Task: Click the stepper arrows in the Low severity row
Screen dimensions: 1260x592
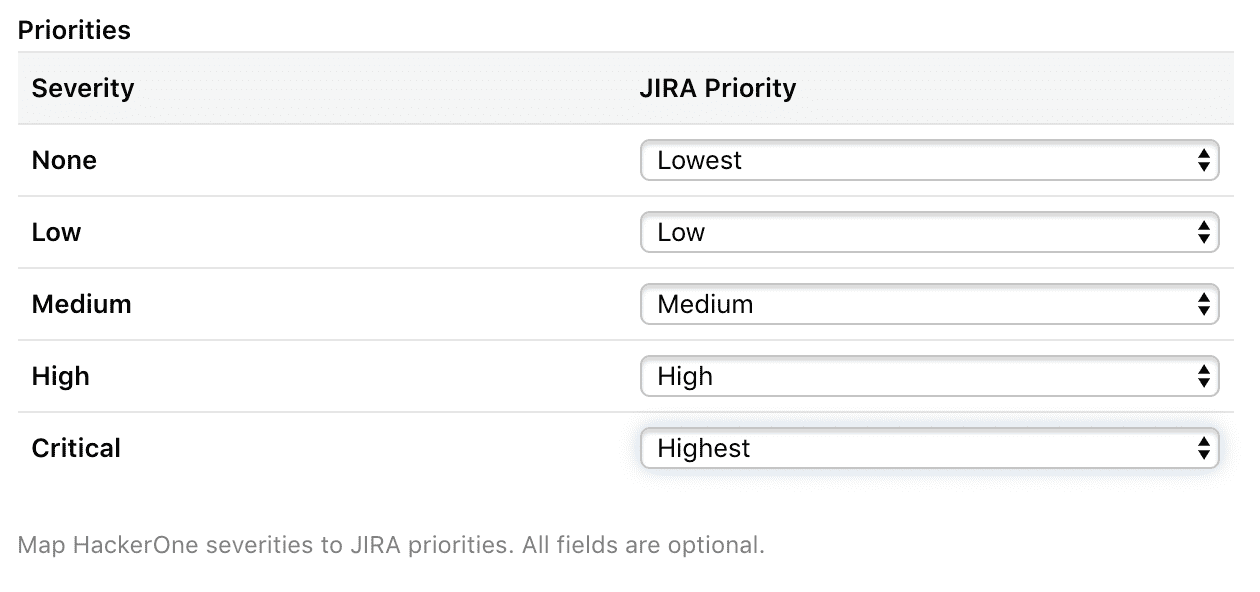Action: (x=1204, y=232)
